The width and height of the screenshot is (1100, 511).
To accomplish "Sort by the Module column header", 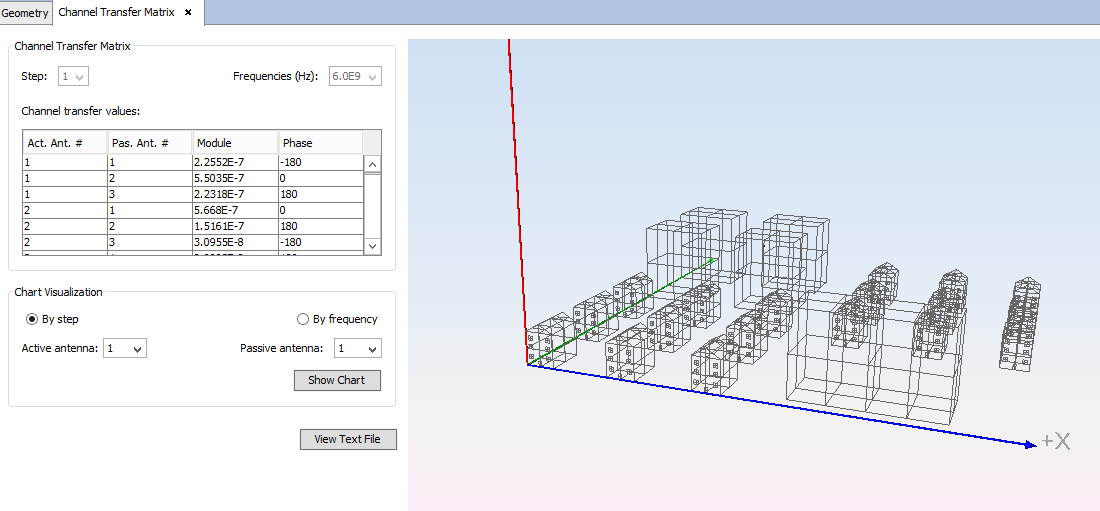I will point(235,143).
